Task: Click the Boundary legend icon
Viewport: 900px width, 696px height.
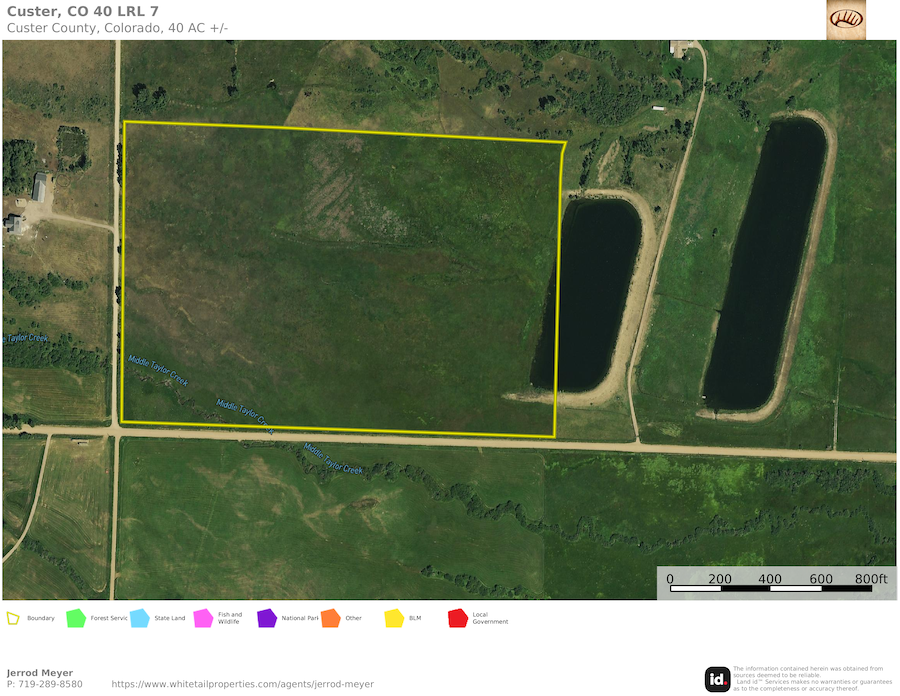Action: click(13, 618)
